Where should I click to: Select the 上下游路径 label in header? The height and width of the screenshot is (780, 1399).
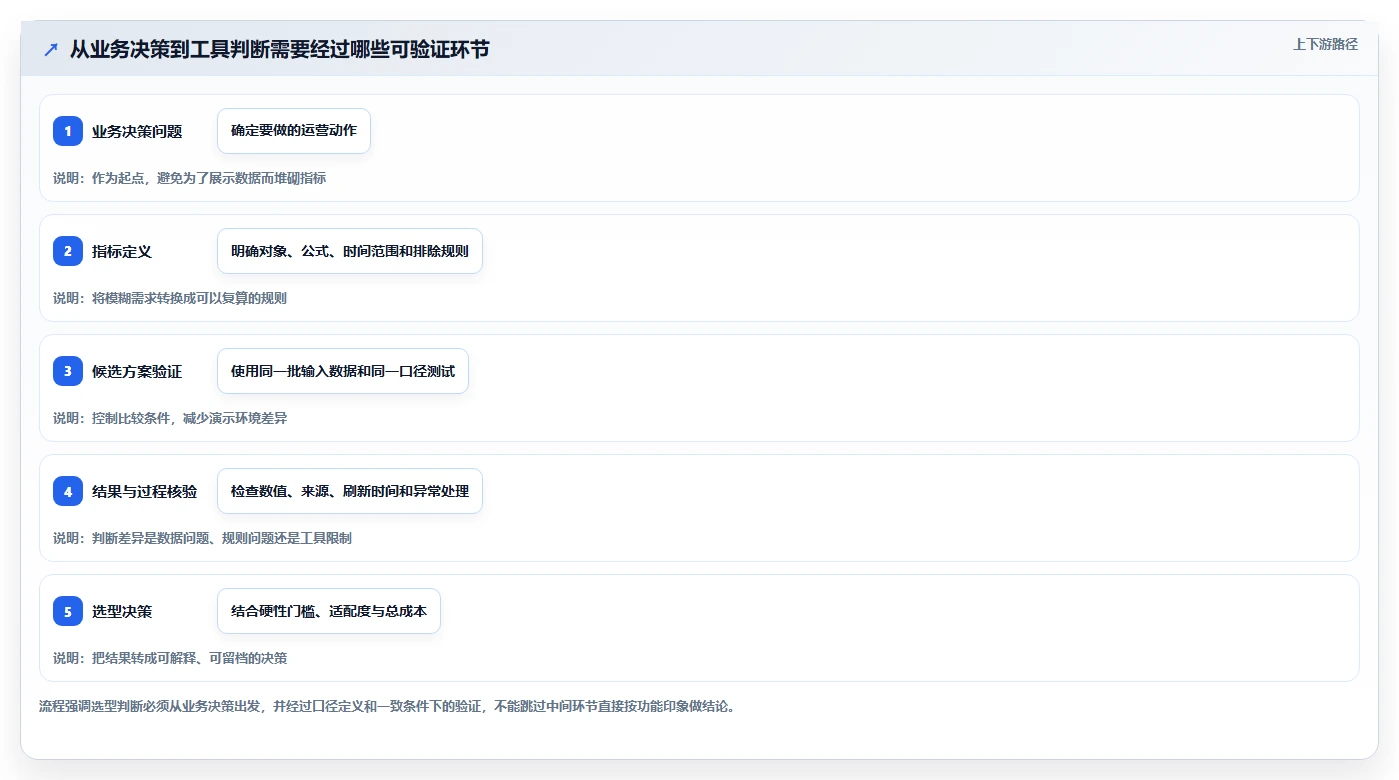point(1325,44)
